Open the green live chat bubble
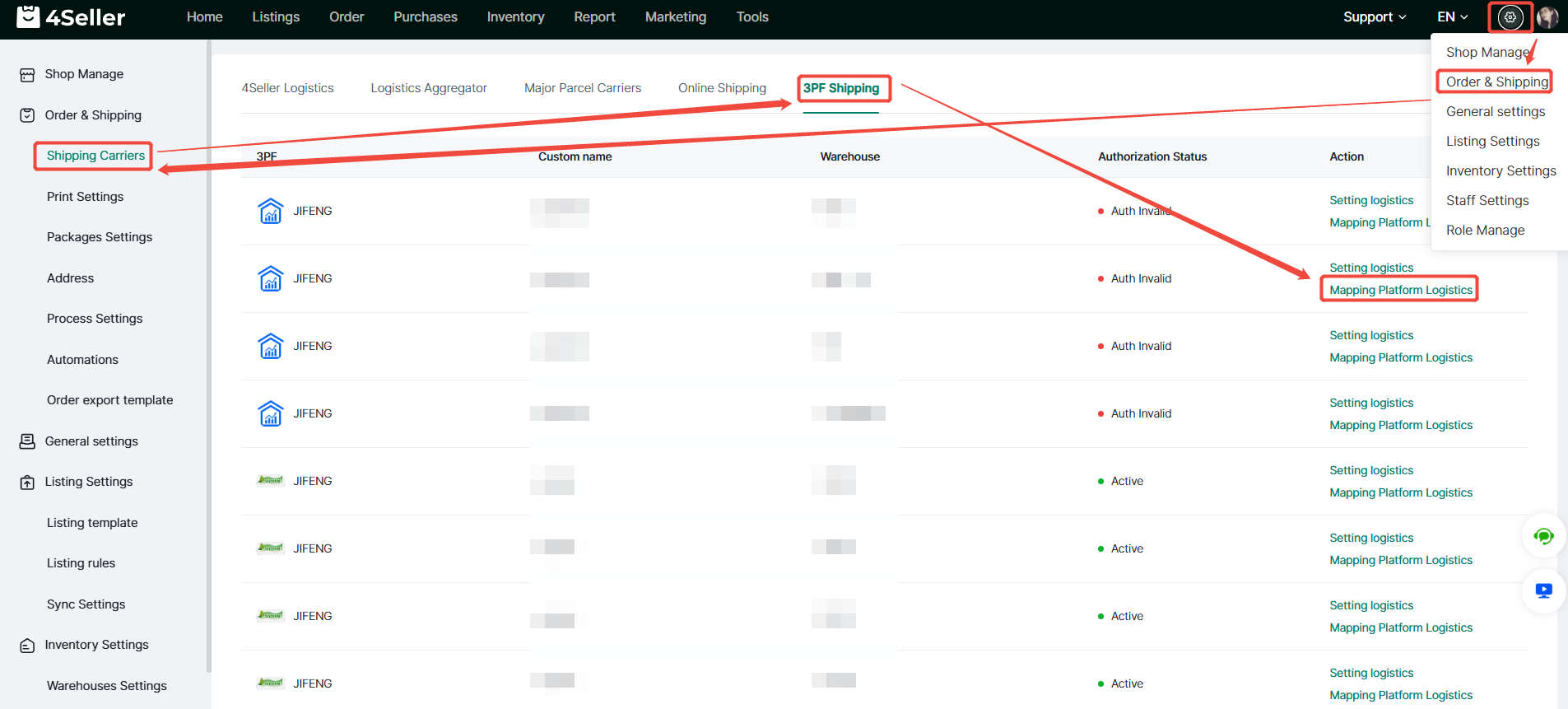 [1543, 537]
